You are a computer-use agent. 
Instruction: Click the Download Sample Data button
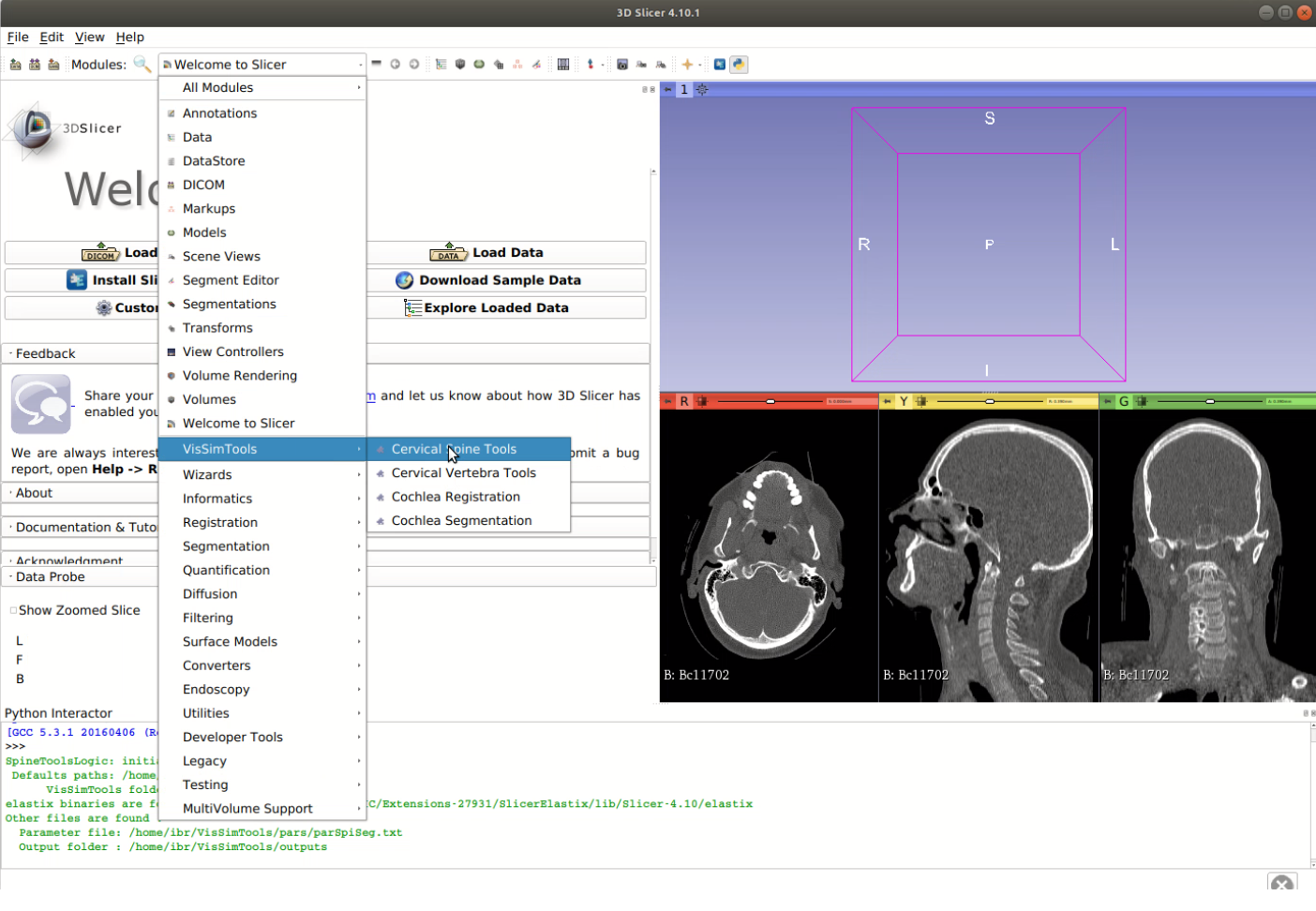(x=499, y=280)
